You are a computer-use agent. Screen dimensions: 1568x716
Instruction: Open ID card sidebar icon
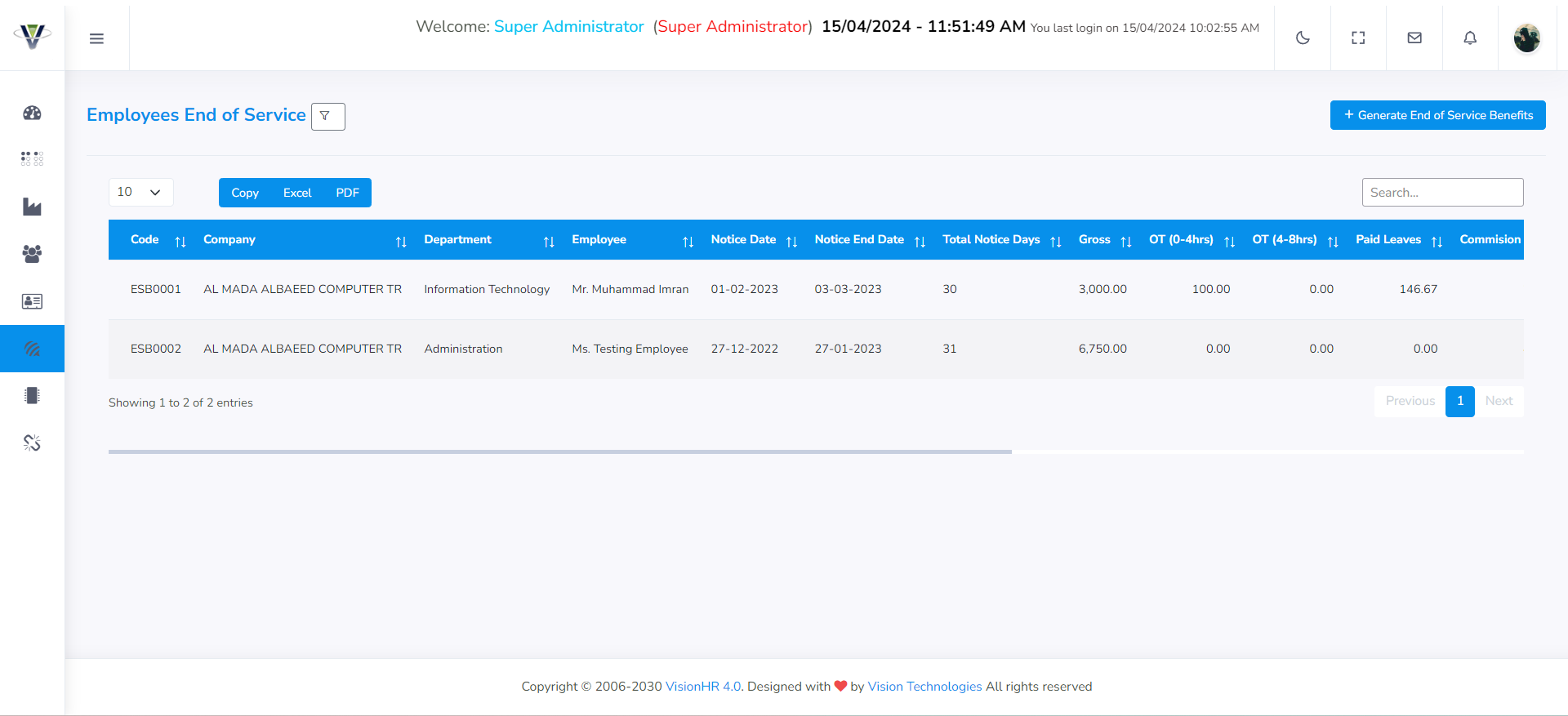[32, 301]
